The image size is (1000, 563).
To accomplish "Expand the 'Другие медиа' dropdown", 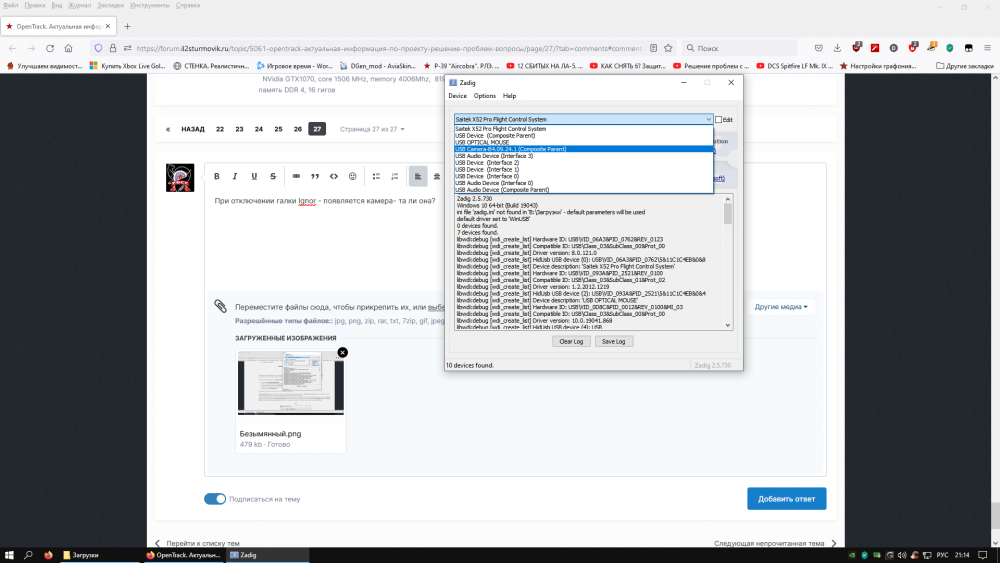I will pyautogui.click(x=781, y=307).
